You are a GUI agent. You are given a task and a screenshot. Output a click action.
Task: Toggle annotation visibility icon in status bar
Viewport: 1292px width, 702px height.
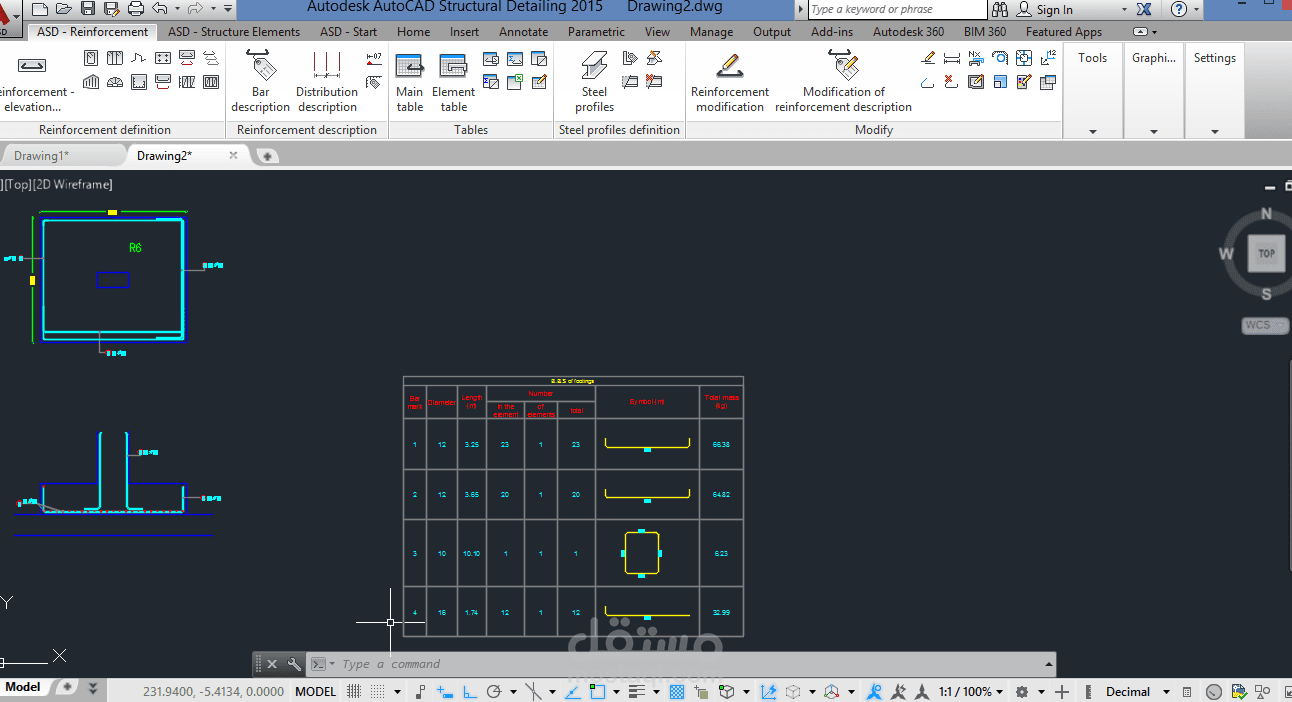[x=874, y=692]
